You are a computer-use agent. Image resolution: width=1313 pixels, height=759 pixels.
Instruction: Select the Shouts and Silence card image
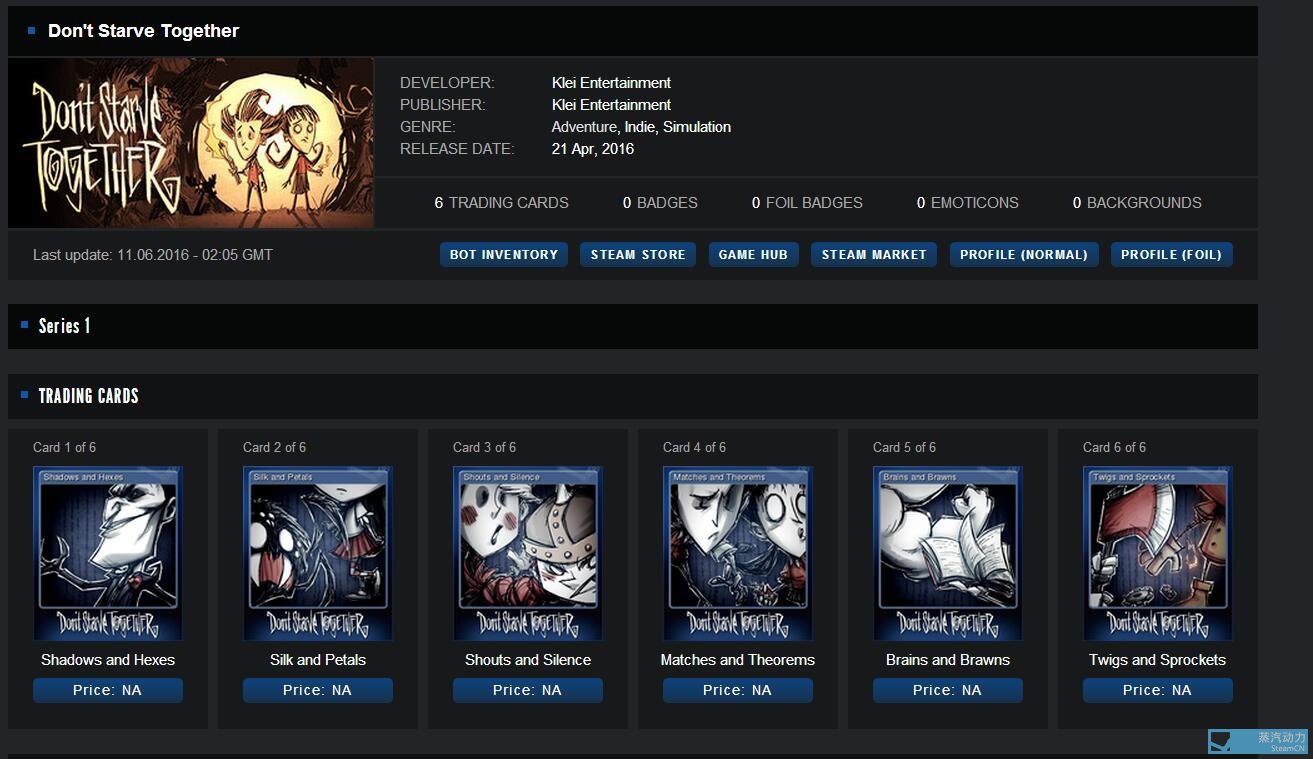[x=528, y=553]
